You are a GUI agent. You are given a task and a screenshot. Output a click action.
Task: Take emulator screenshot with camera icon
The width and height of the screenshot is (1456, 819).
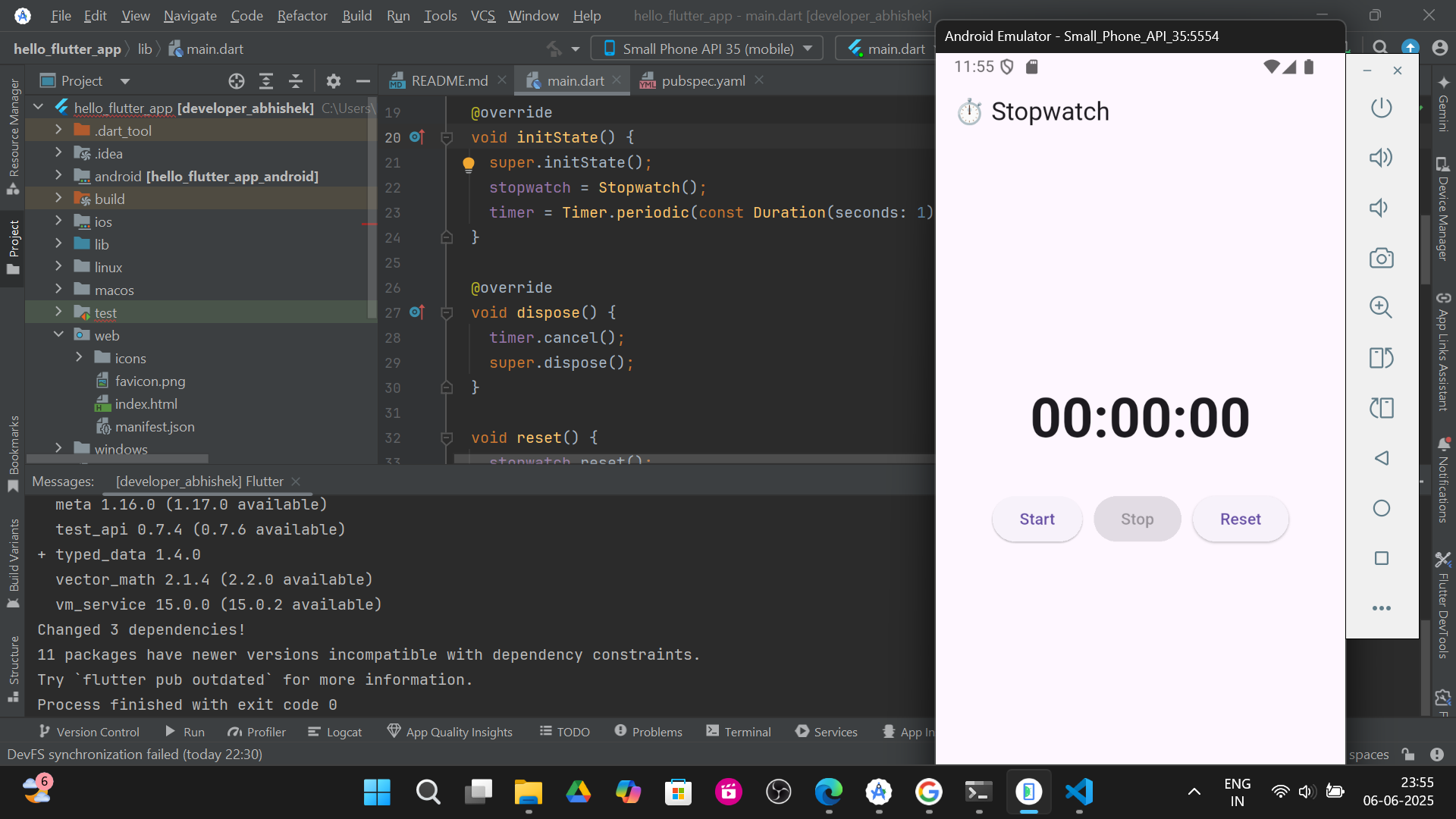(1381, 258)
